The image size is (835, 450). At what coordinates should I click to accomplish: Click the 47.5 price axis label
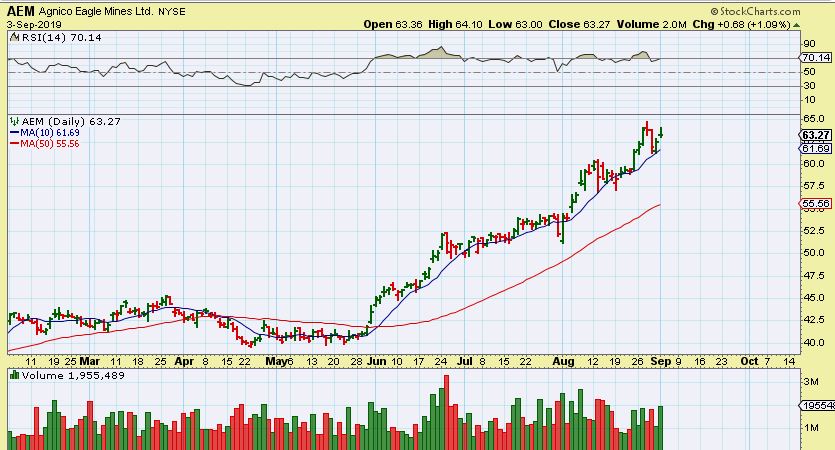click(x=814, y=275)
